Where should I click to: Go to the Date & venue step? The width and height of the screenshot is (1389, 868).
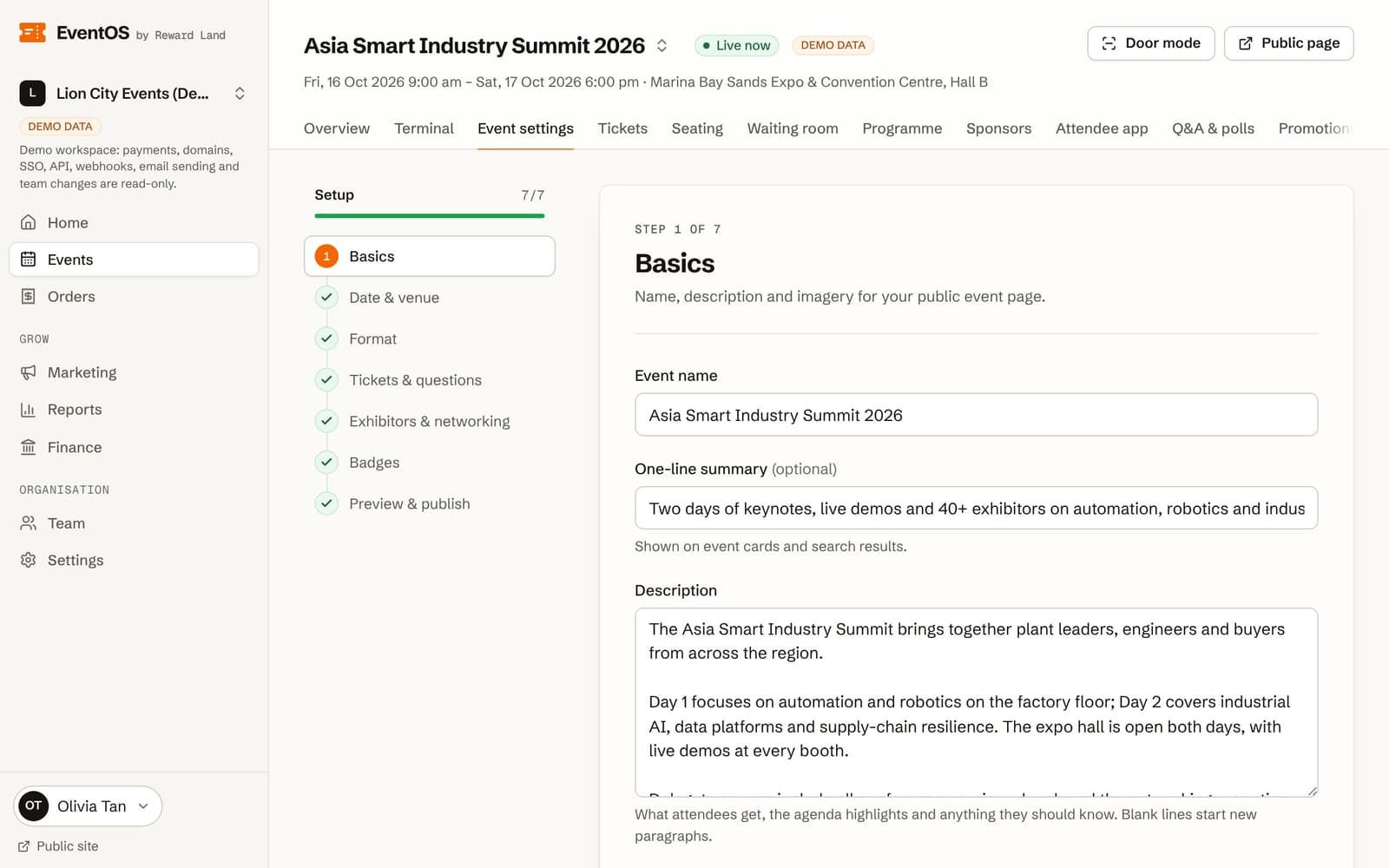(x=430, y=298)
